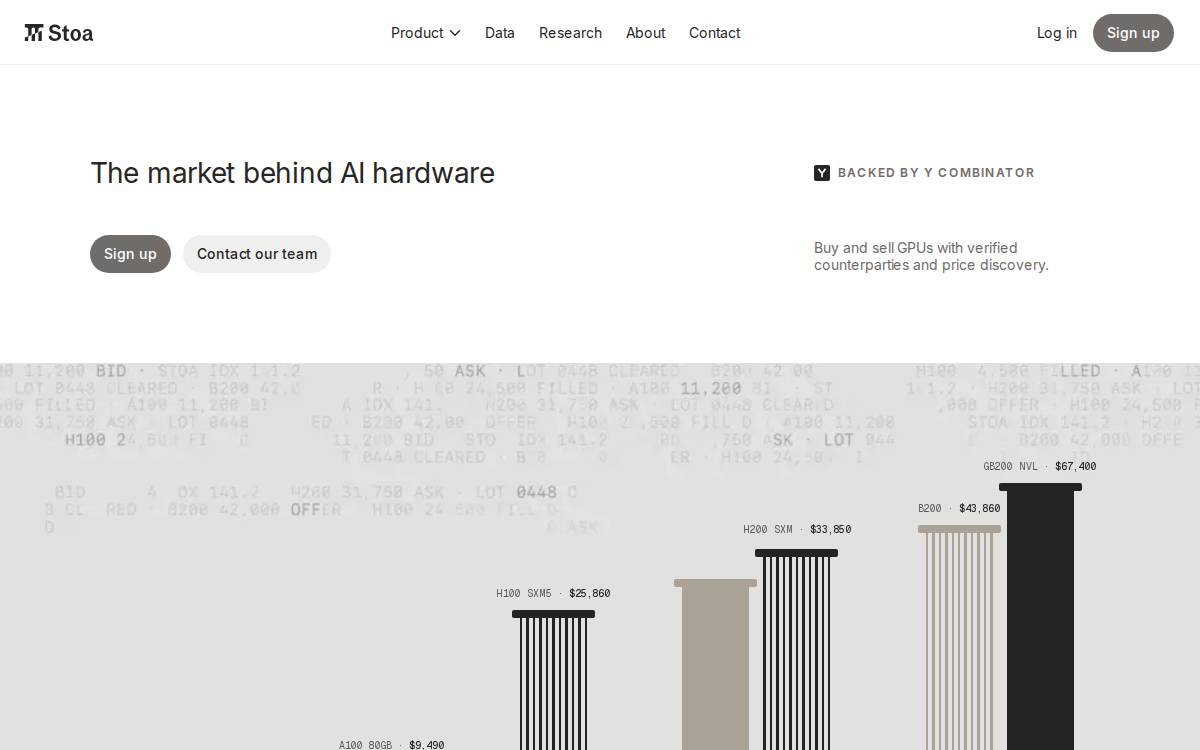1200x750 pixels.
Task: Click the Buy and sell GPUs description
Action: (931, 256)
